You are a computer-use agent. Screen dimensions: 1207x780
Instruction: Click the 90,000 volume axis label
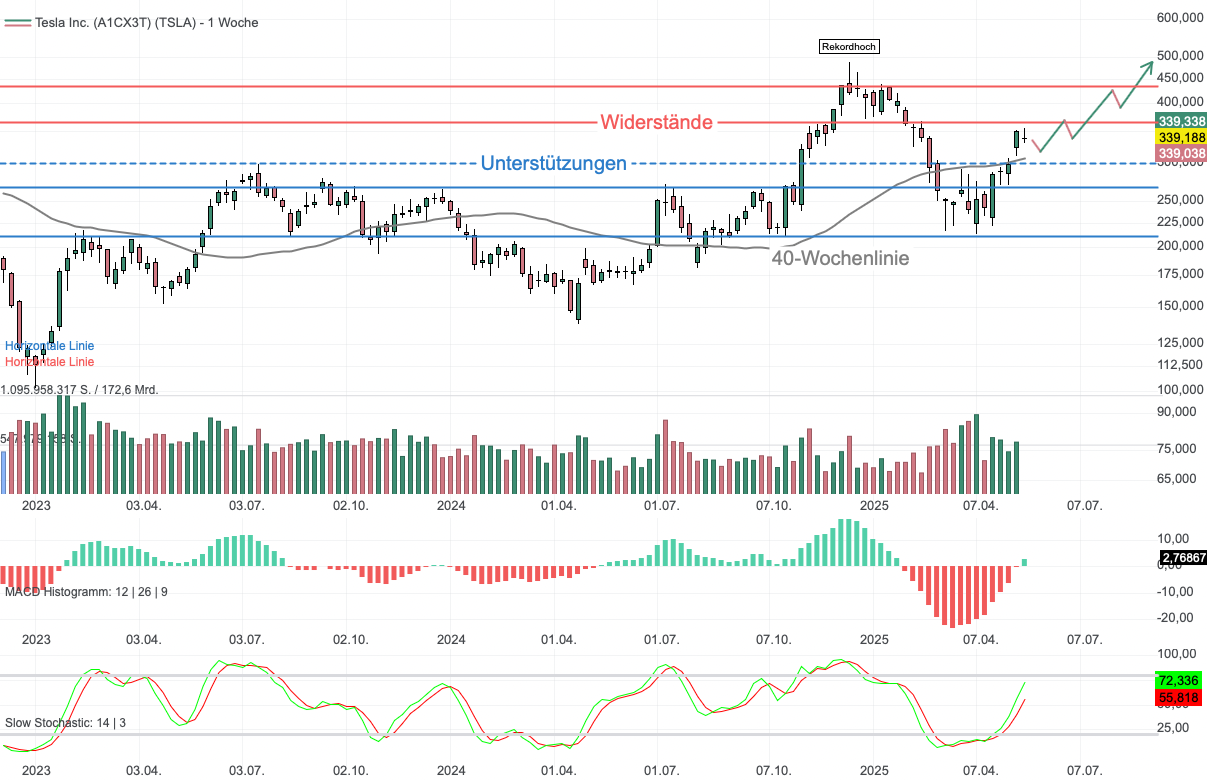(1178, 412)
